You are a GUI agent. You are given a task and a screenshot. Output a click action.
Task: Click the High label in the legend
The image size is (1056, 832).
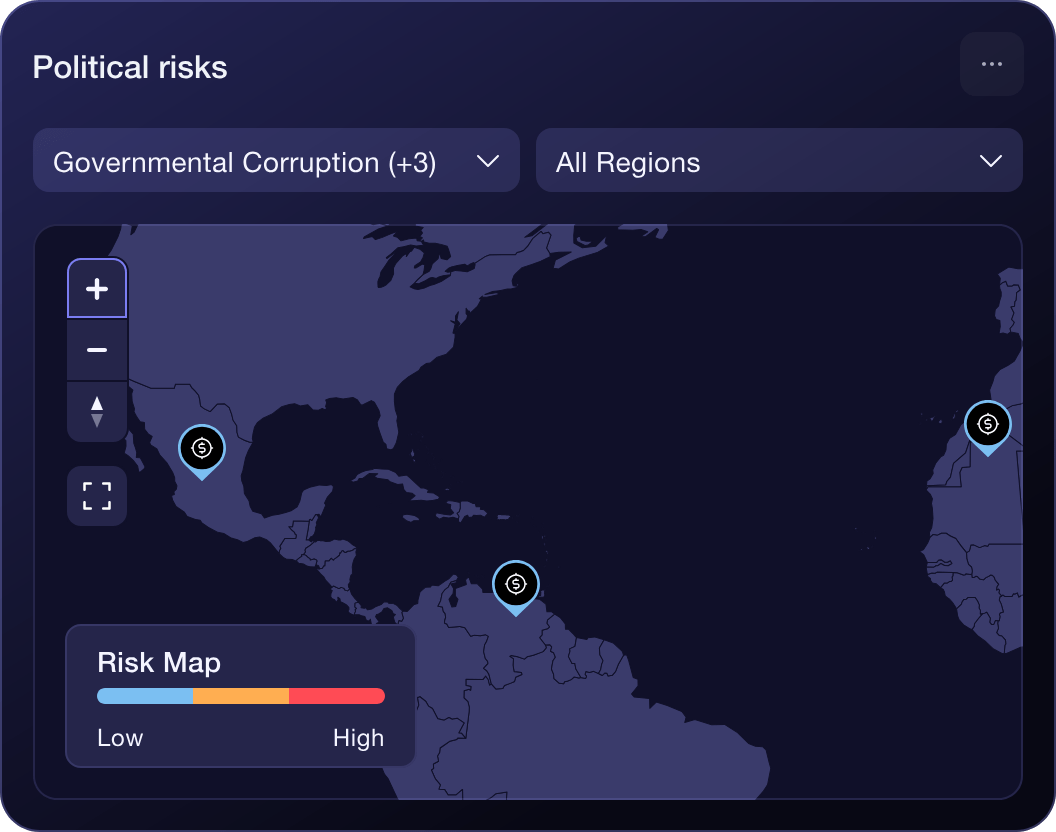[358, 738]
